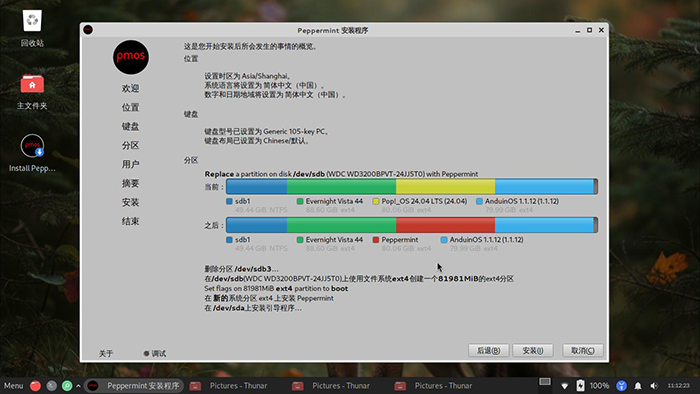
Task: Select the Keyboard step in sidebar
Action: tap(130, 126)
